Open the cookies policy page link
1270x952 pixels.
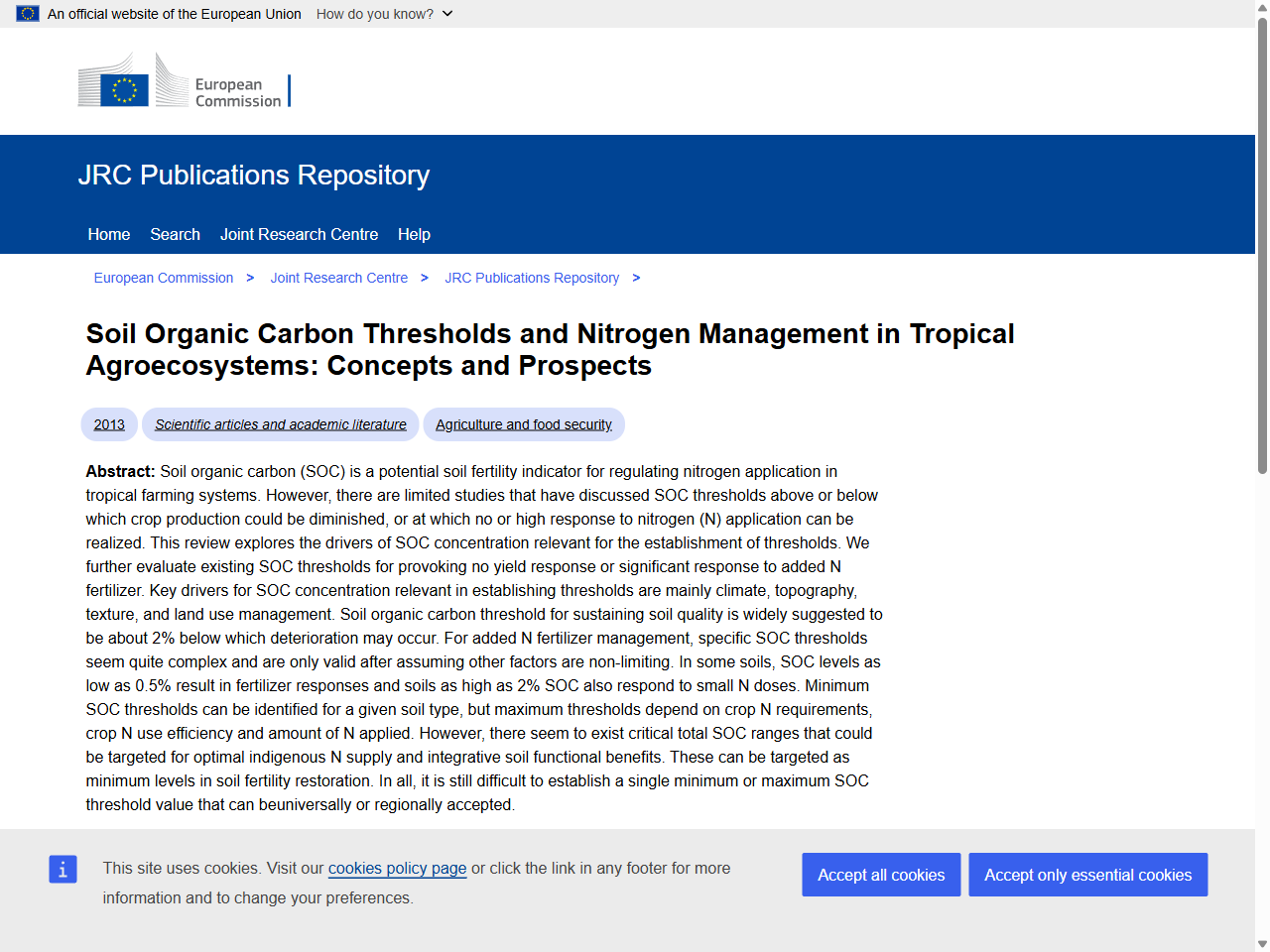pos(397,869)
